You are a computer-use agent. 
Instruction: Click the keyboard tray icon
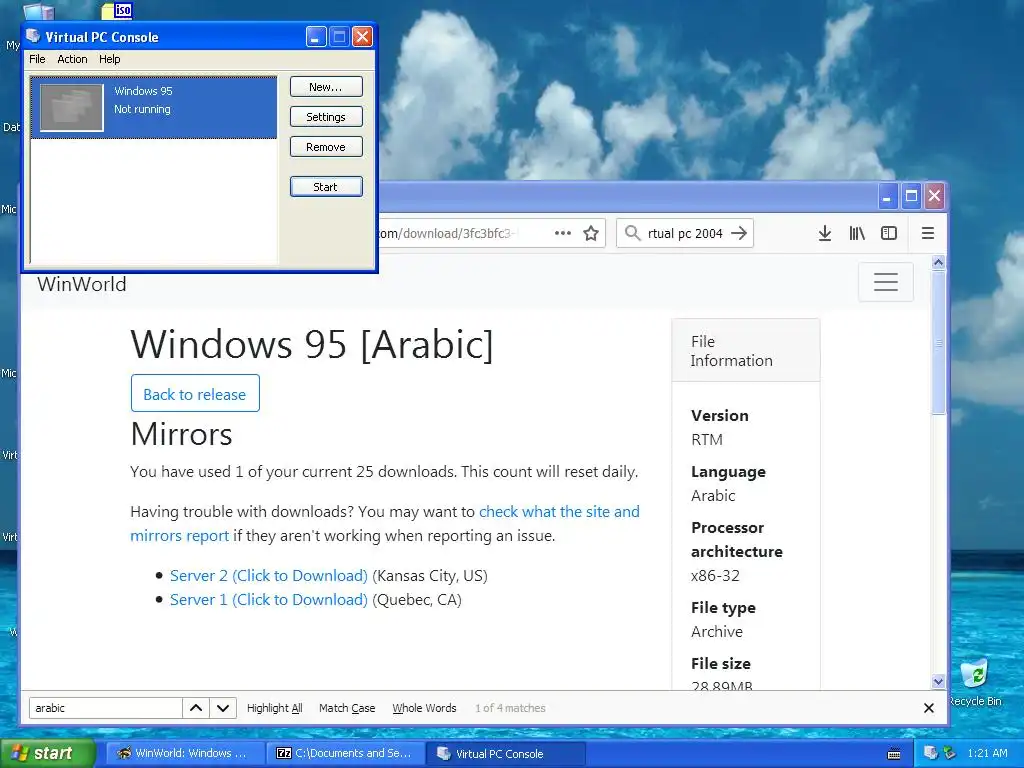pos(894,754)
